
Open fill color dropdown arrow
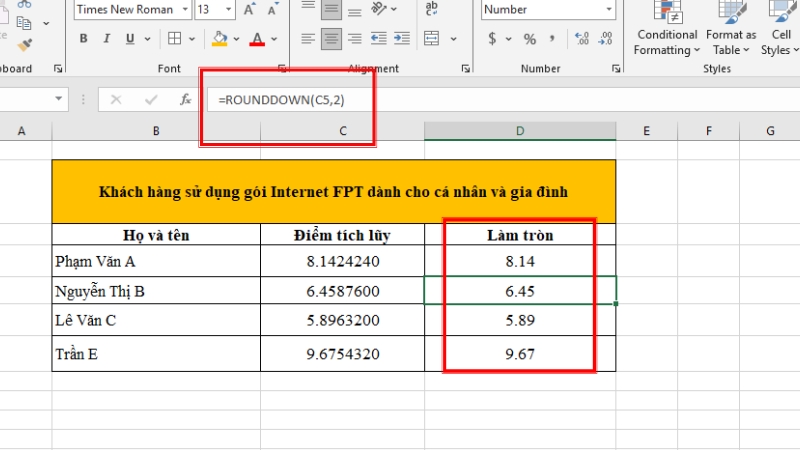[236, 39]
